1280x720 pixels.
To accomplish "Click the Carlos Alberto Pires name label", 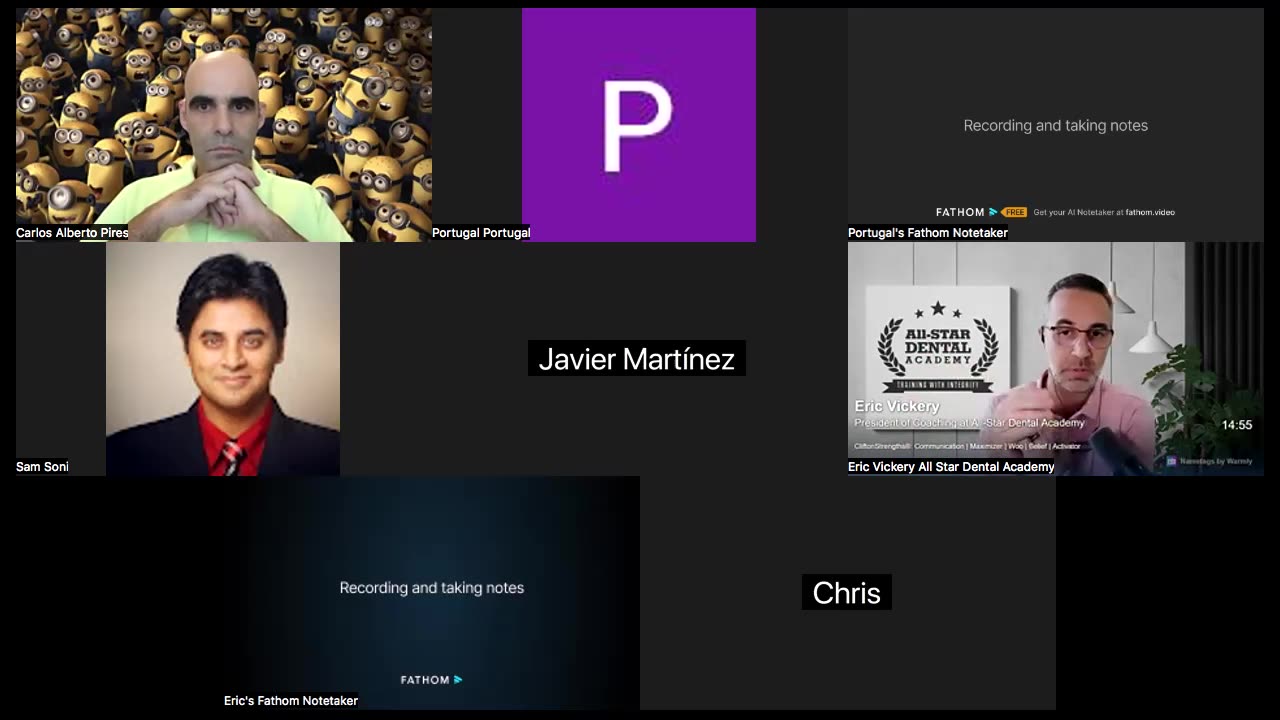I will (x=72, y=233).
